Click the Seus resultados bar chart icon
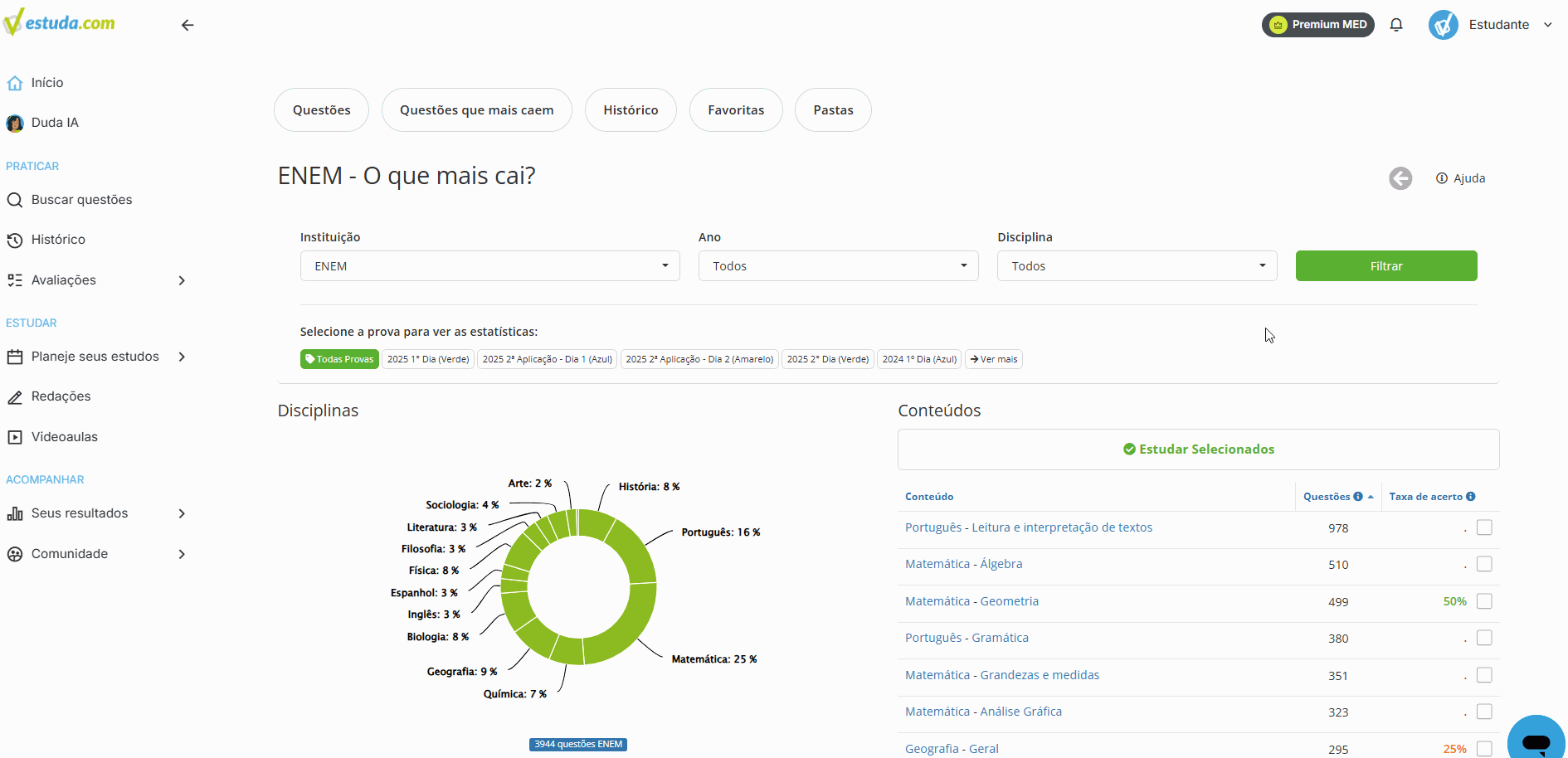1568x758 pixels. click(15, 513)
